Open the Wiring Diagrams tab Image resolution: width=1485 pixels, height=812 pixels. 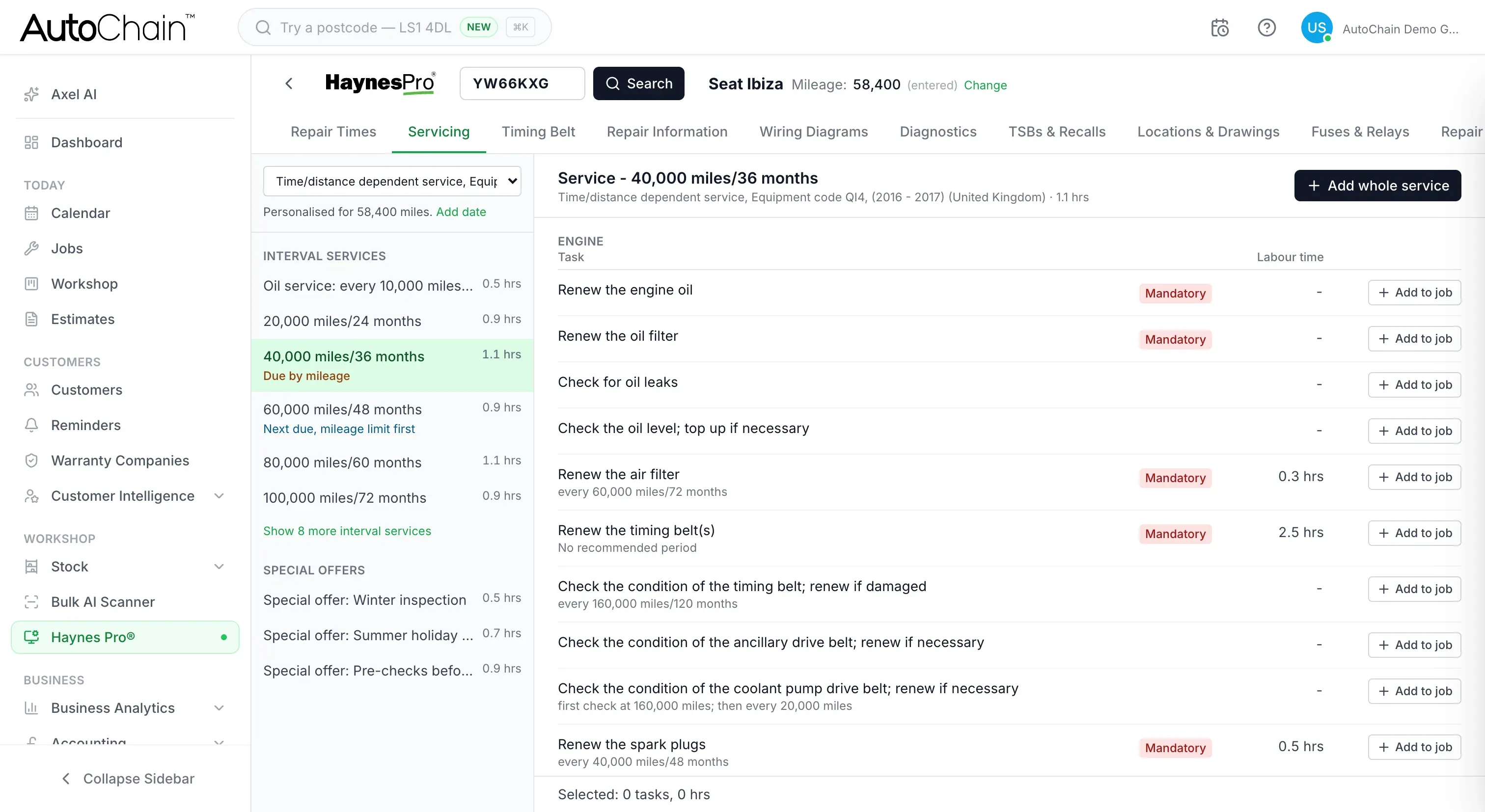813,132
